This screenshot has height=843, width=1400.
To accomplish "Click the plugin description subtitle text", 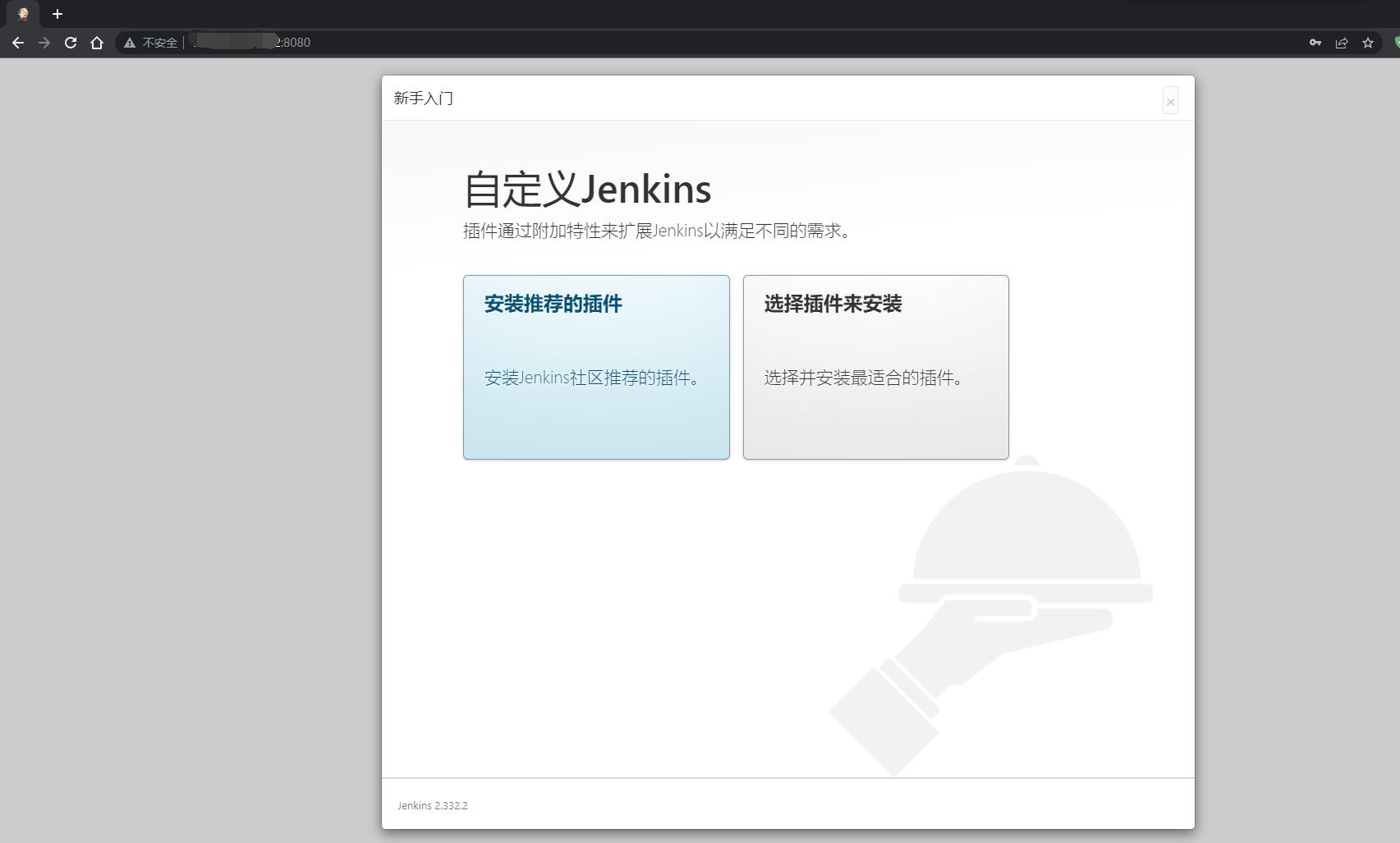I will click(658, 231).
